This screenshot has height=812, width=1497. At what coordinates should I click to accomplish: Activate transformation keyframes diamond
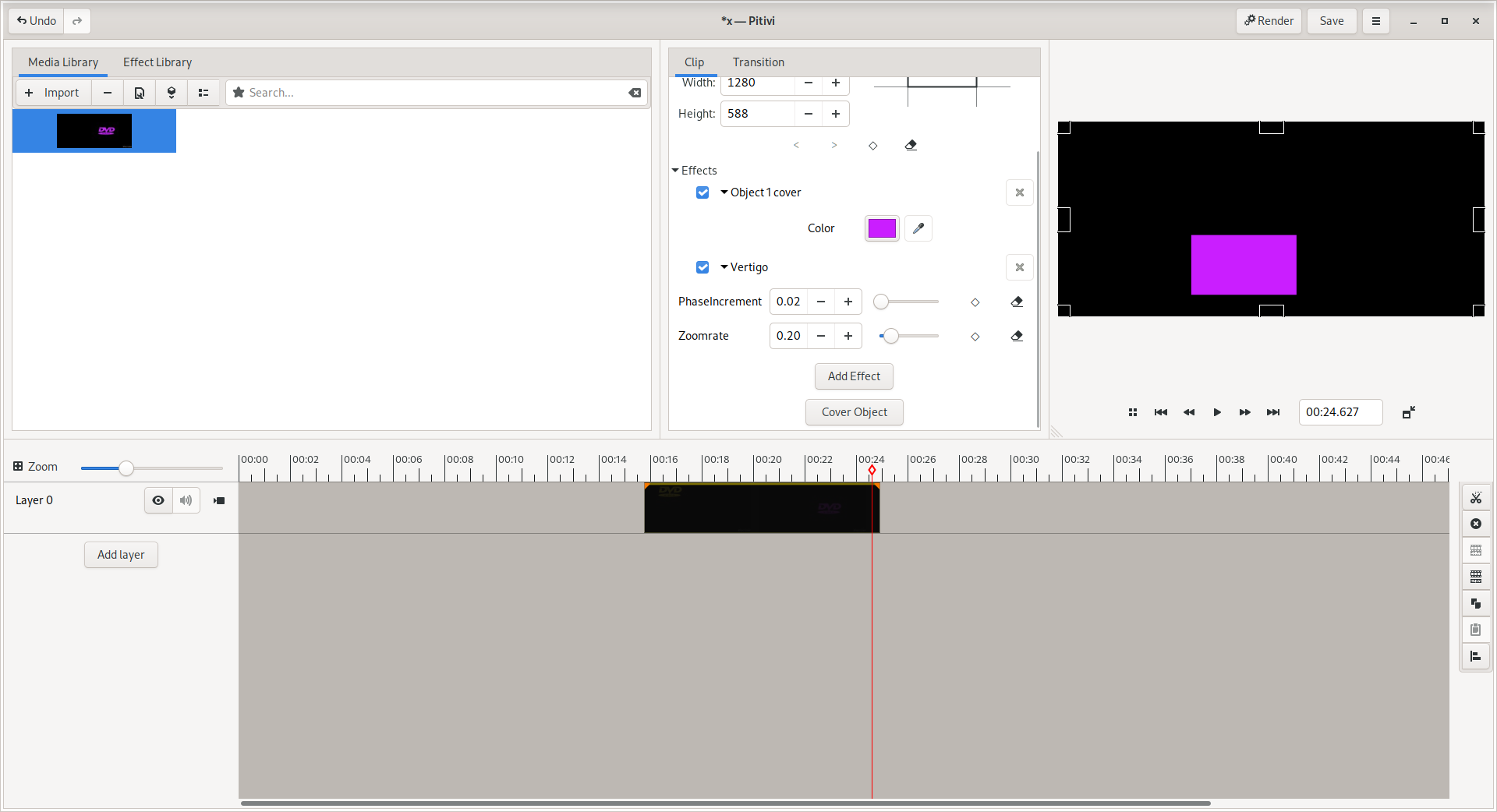[x=873, y=146]
